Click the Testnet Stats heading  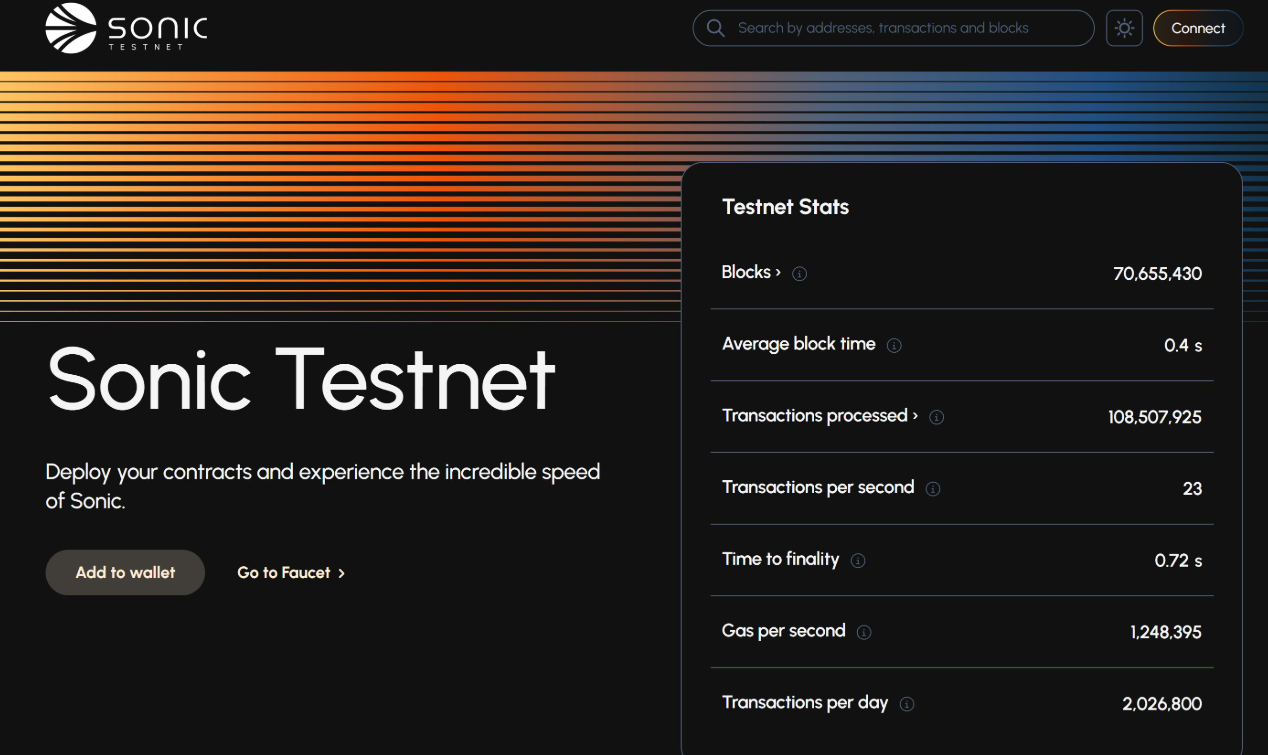(x=785, y=207)
